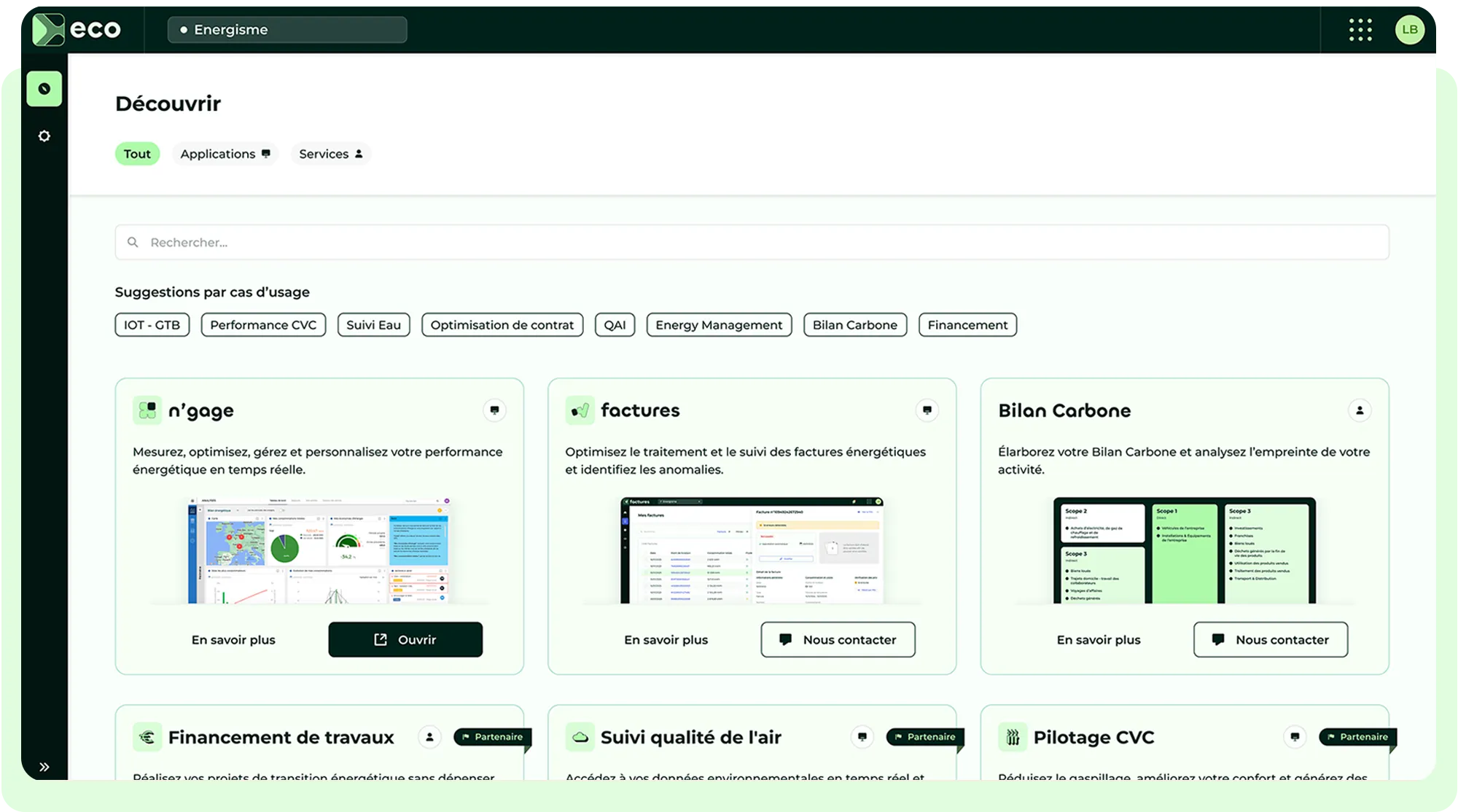Screen dimensions: 1458x812
Task: Click application type icon on factures card
Action: tap(927, 410)
